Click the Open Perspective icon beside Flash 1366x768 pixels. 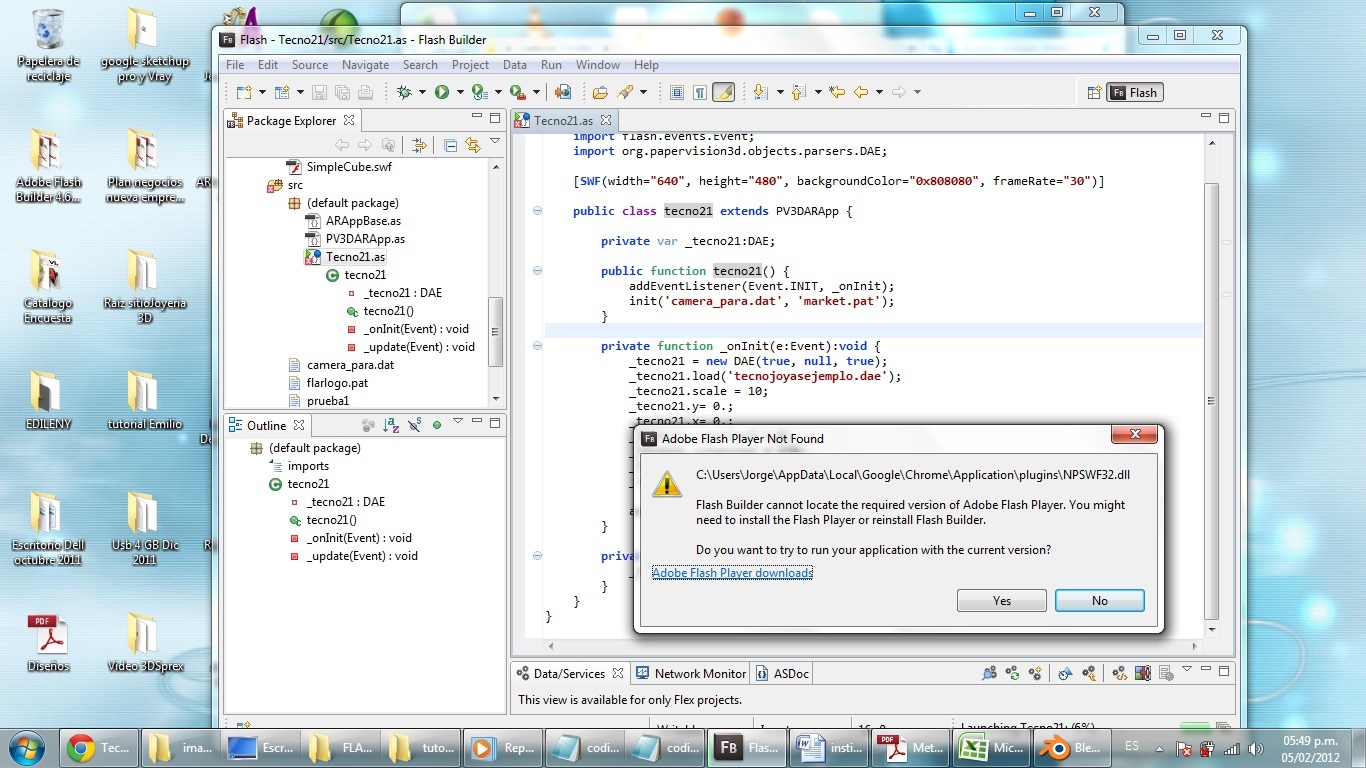1094,92
